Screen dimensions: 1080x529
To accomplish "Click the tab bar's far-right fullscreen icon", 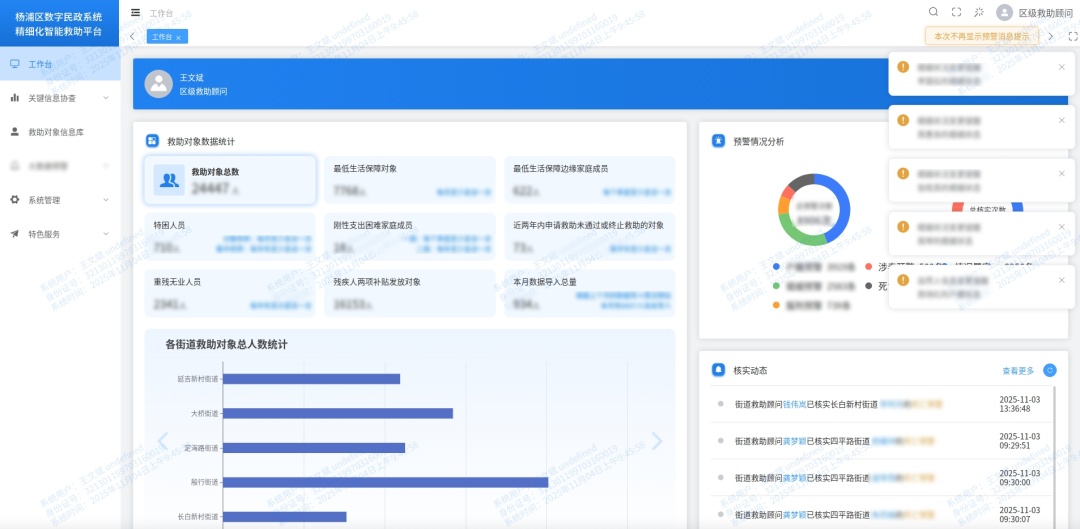I will 1072,36.
